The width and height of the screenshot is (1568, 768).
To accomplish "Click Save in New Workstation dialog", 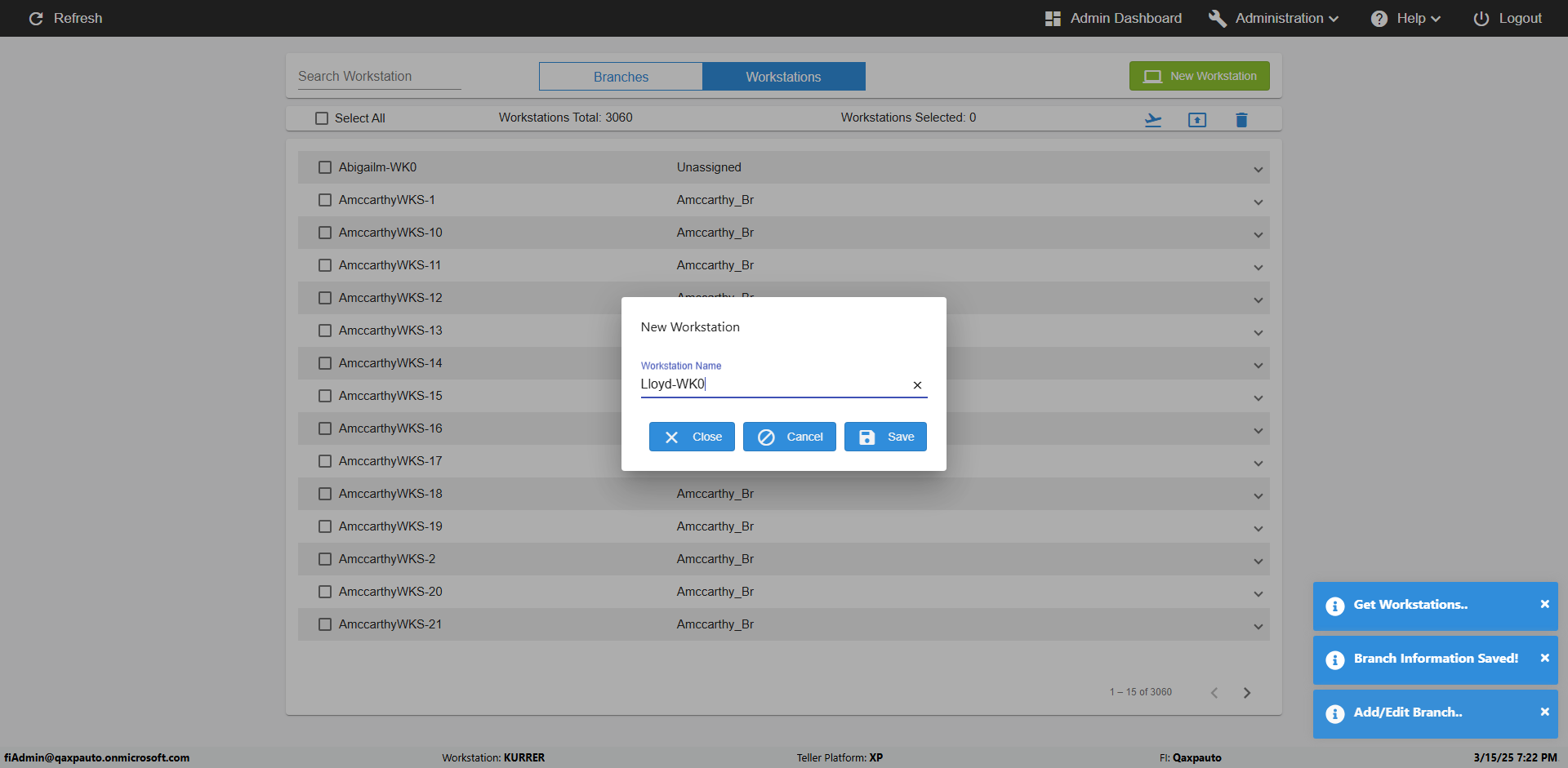I will click(885, 437).
